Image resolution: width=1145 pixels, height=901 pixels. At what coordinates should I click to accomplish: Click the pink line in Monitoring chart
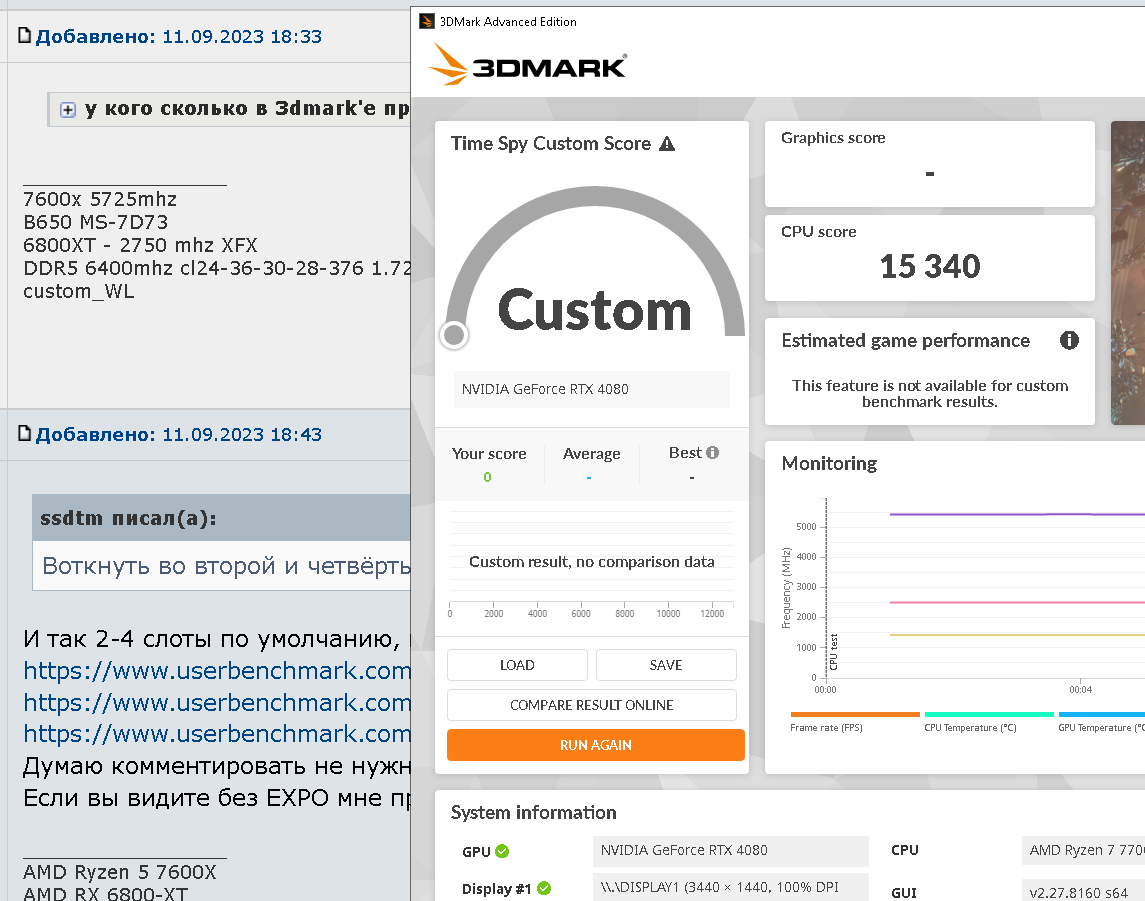[1016, 602]
